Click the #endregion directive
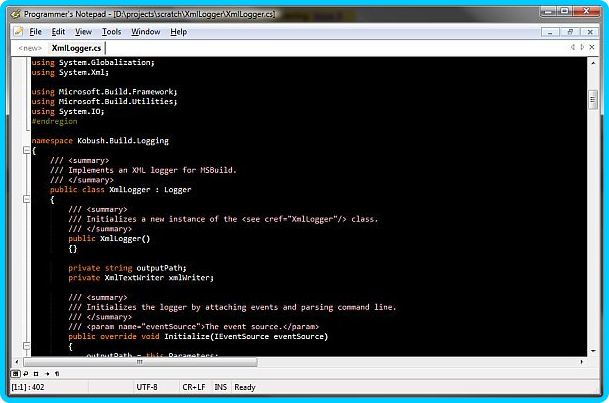The width and height of the screenshot is (609, 403). 54,121
